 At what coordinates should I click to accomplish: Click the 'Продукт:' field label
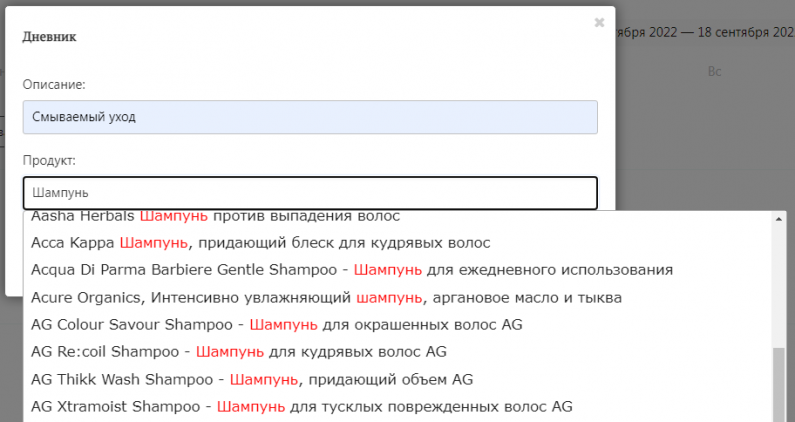(x=49, y=160)
